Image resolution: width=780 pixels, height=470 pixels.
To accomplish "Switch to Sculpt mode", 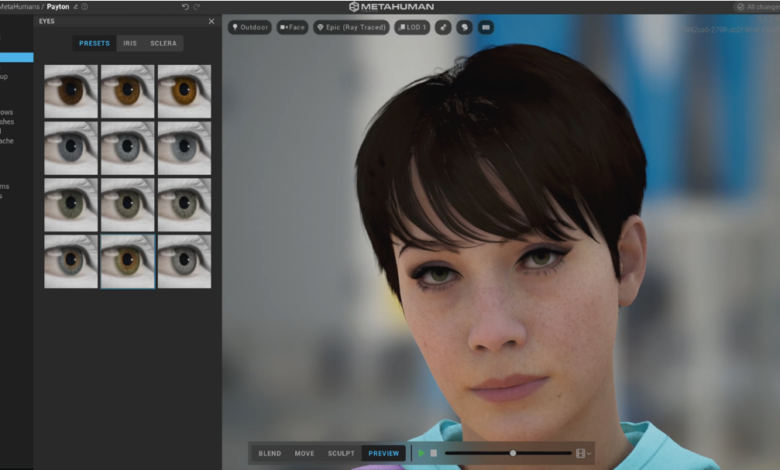I will (x=341, y=453).
